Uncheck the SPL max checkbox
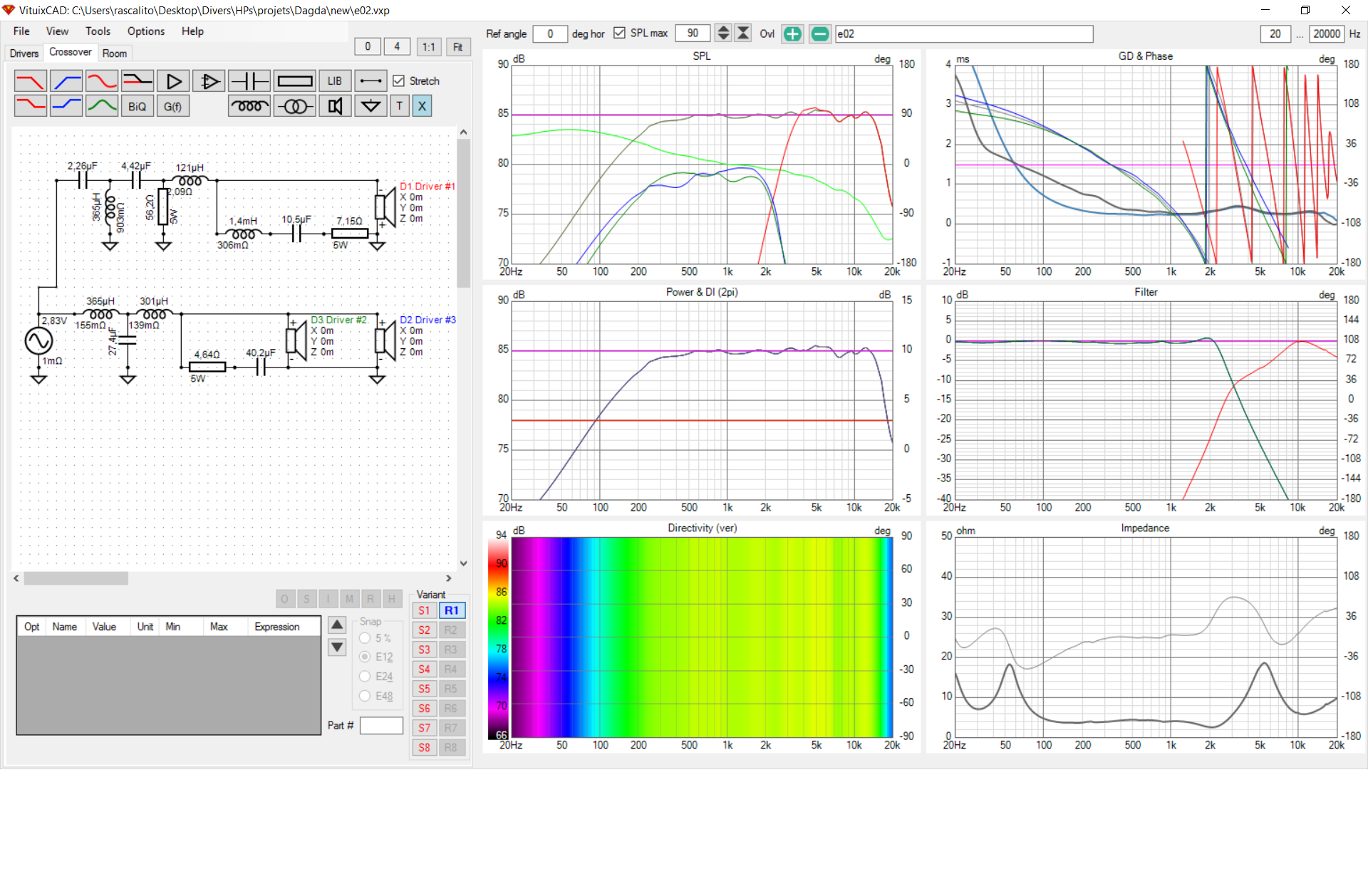 619,33
